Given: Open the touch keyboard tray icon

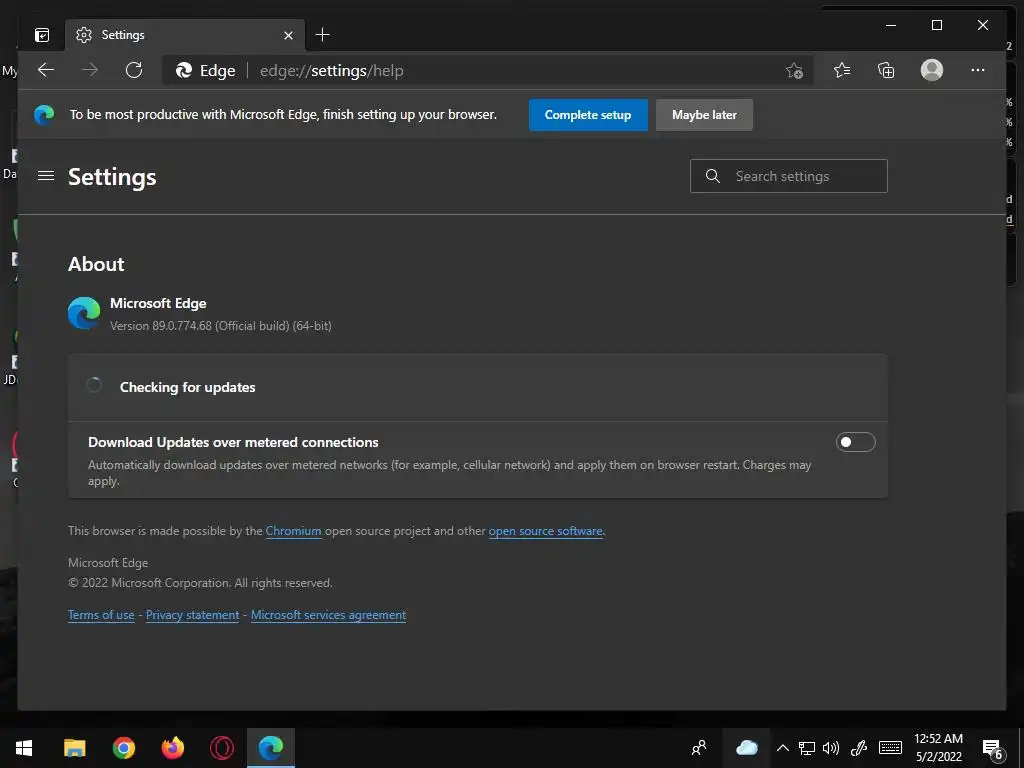Looking at the screenshot, I should [x=890, y=748].
